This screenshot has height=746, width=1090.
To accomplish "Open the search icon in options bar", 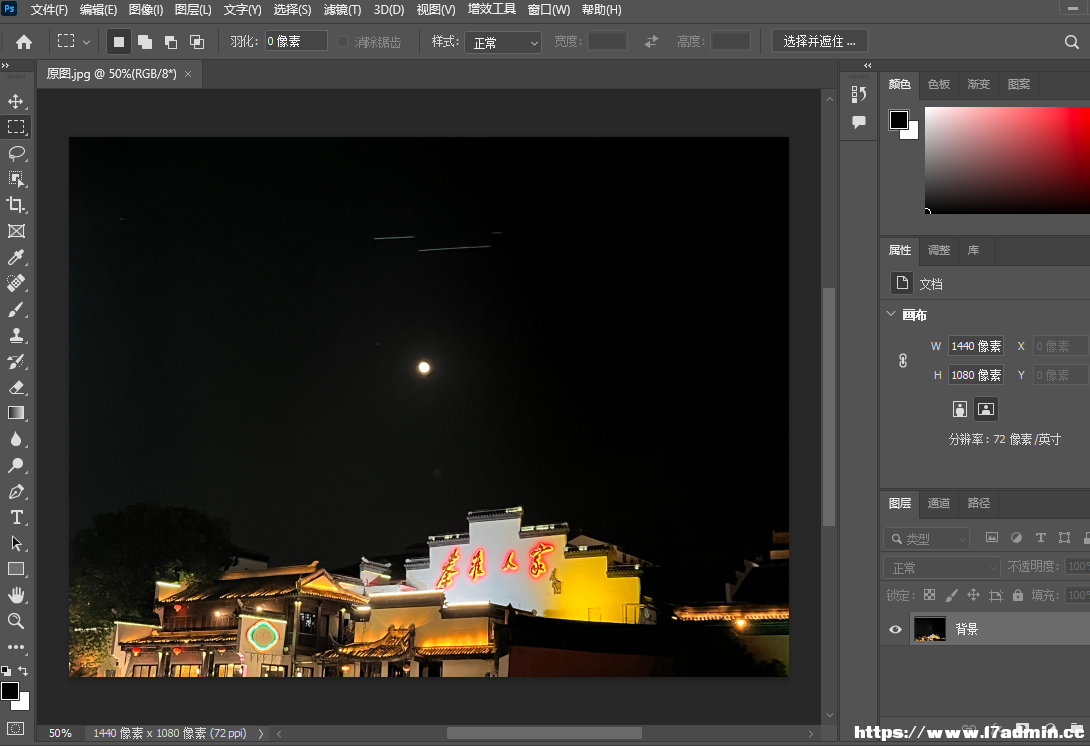I will click(x=1071, y=42).
